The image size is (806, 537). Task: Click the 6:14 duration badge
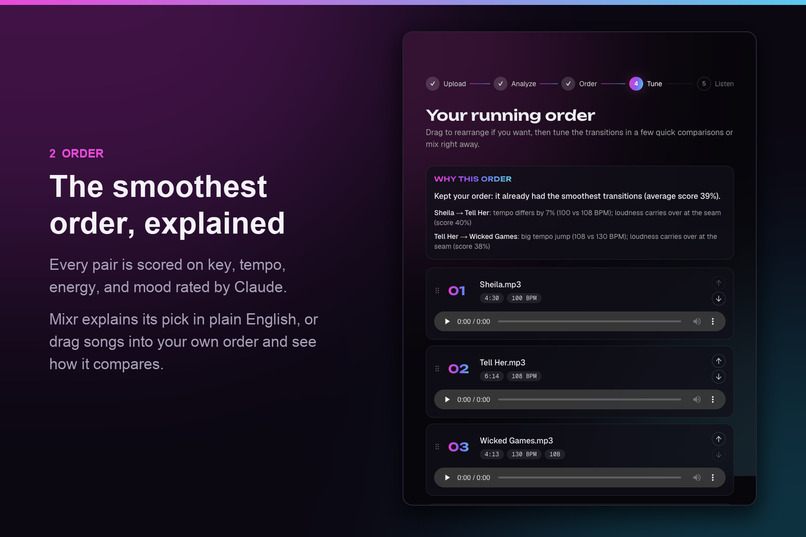click(491, 376)
